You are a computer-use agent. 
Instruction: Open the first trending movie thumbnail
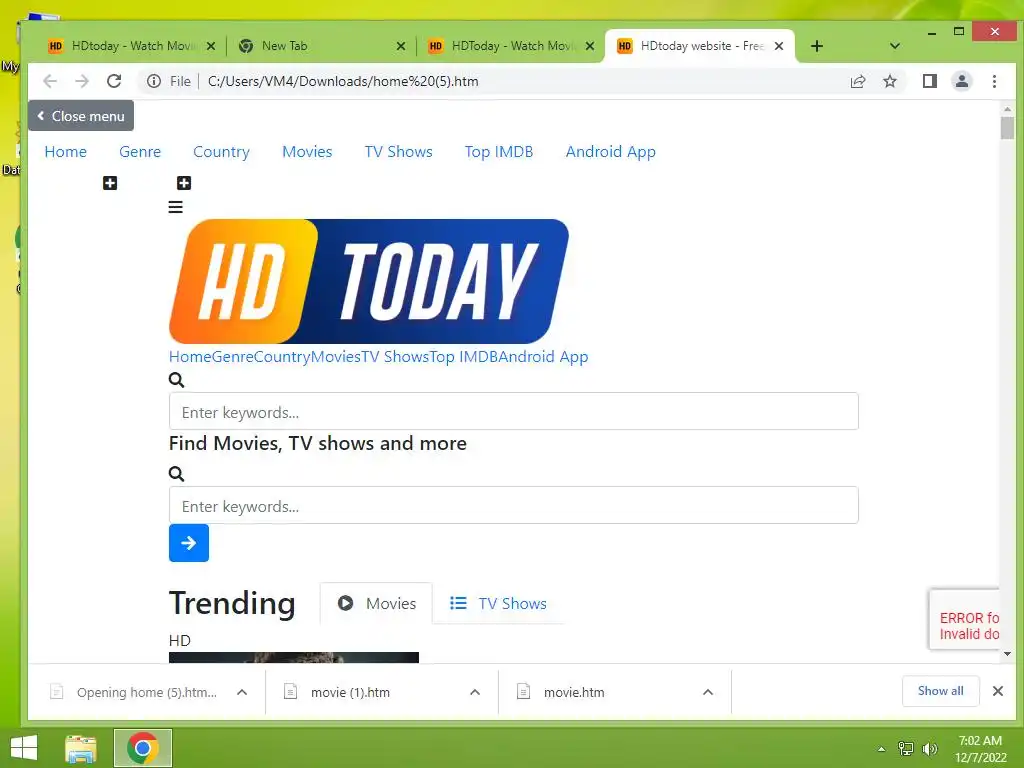pyautogui.click(x=294, y=657)
